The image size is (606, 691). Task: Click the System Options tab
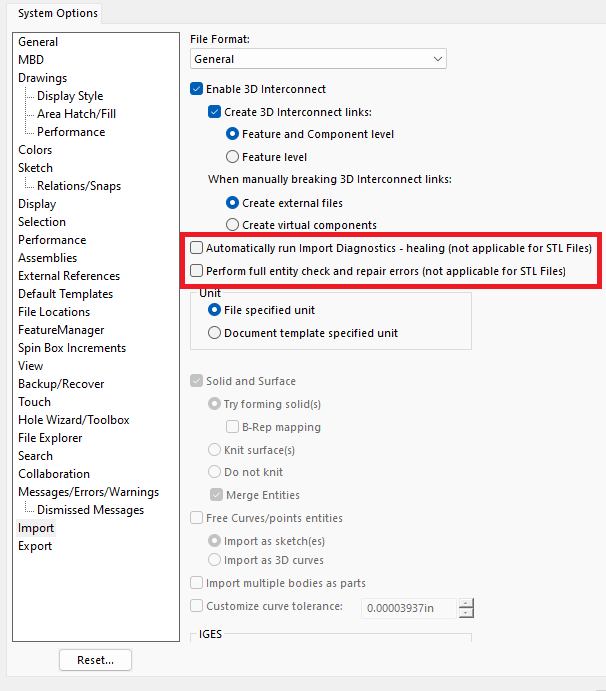click(x=58, y=13)
